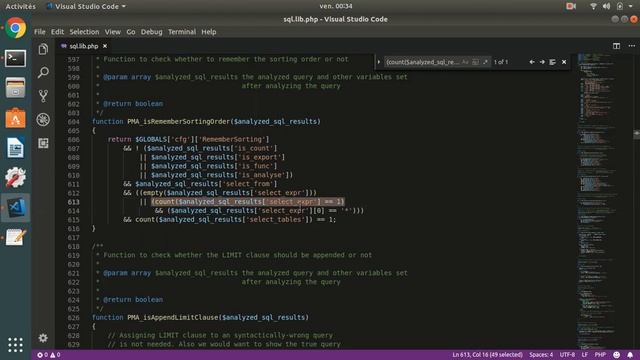Click the screen recording indicator in the top bar
640x360 pixels.
point(571,6)
